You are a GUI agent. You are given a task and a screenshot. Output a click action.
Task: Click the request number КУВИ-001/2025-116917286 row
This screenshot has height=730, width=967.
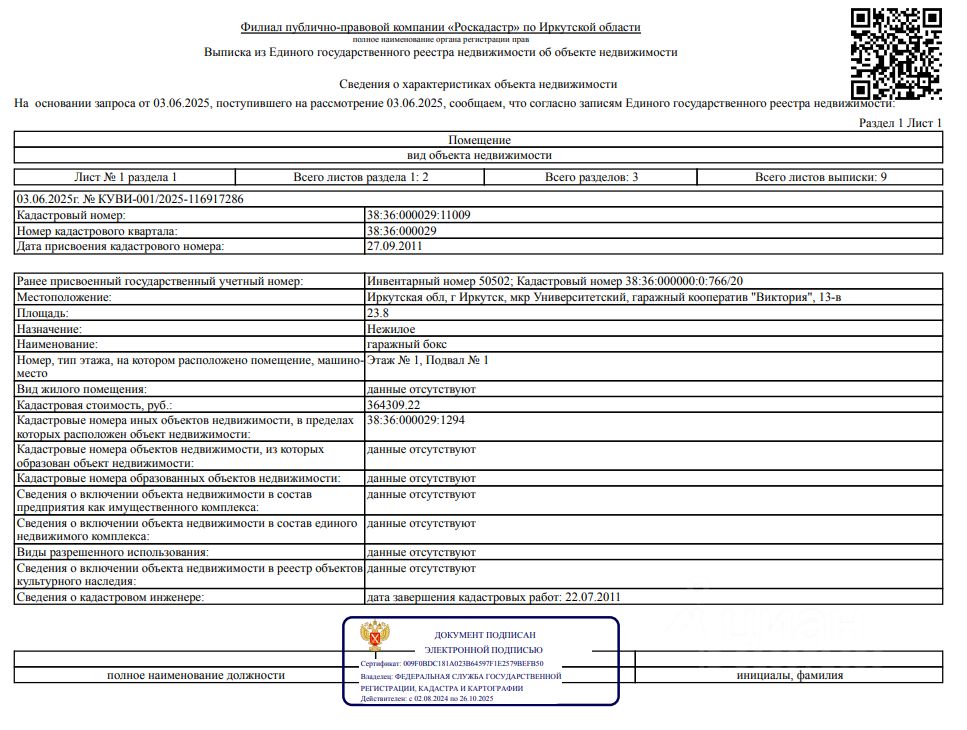point(478,199)
